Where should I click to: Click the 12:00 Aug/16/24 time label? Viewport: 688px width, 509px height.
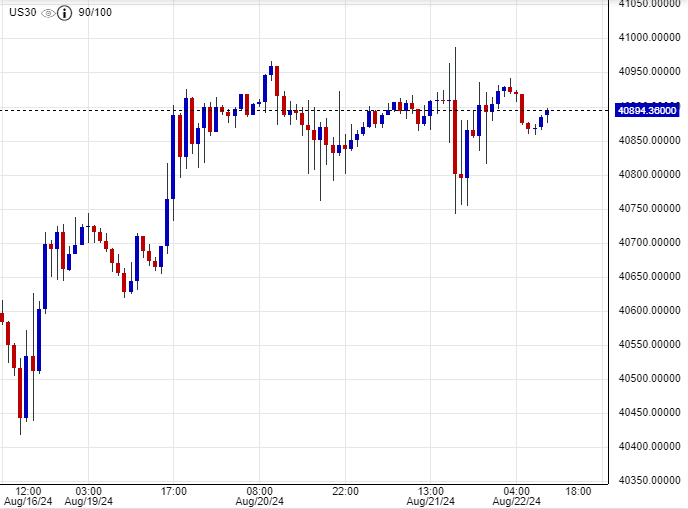coord(28,496)
